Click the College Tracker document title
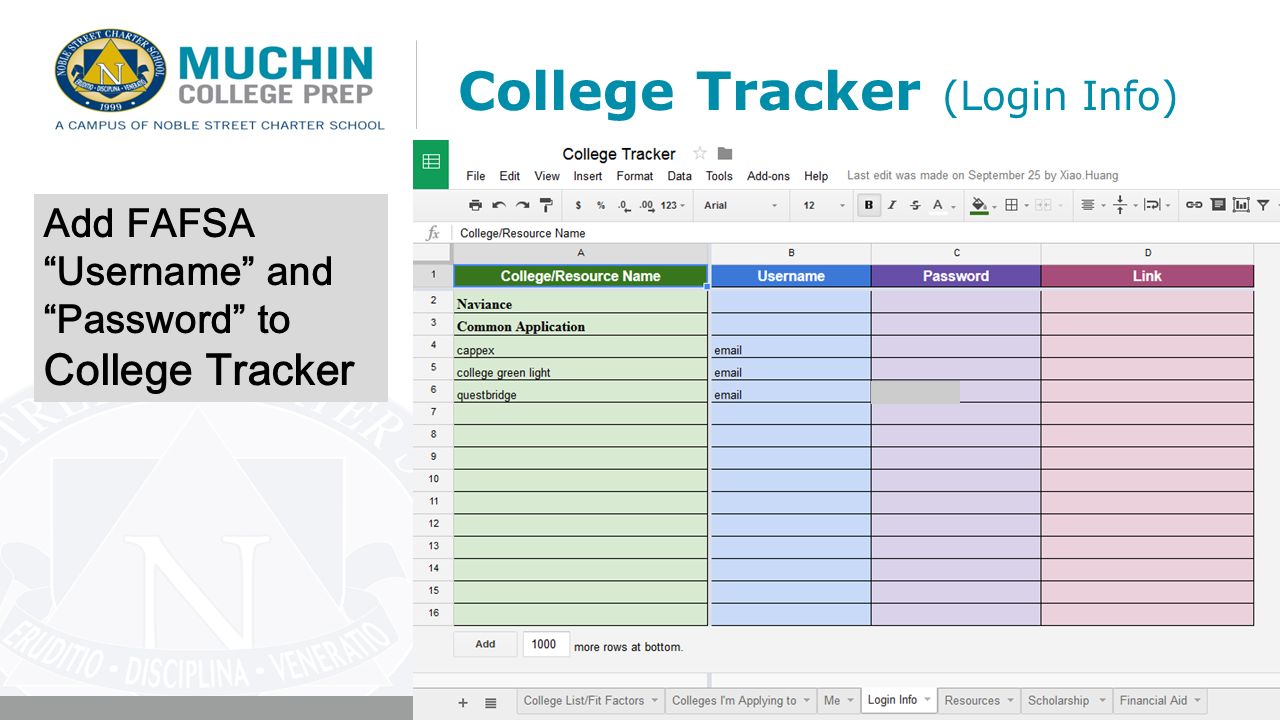The width and height of the screenshot is (1280, 720). tap(619, 154)
